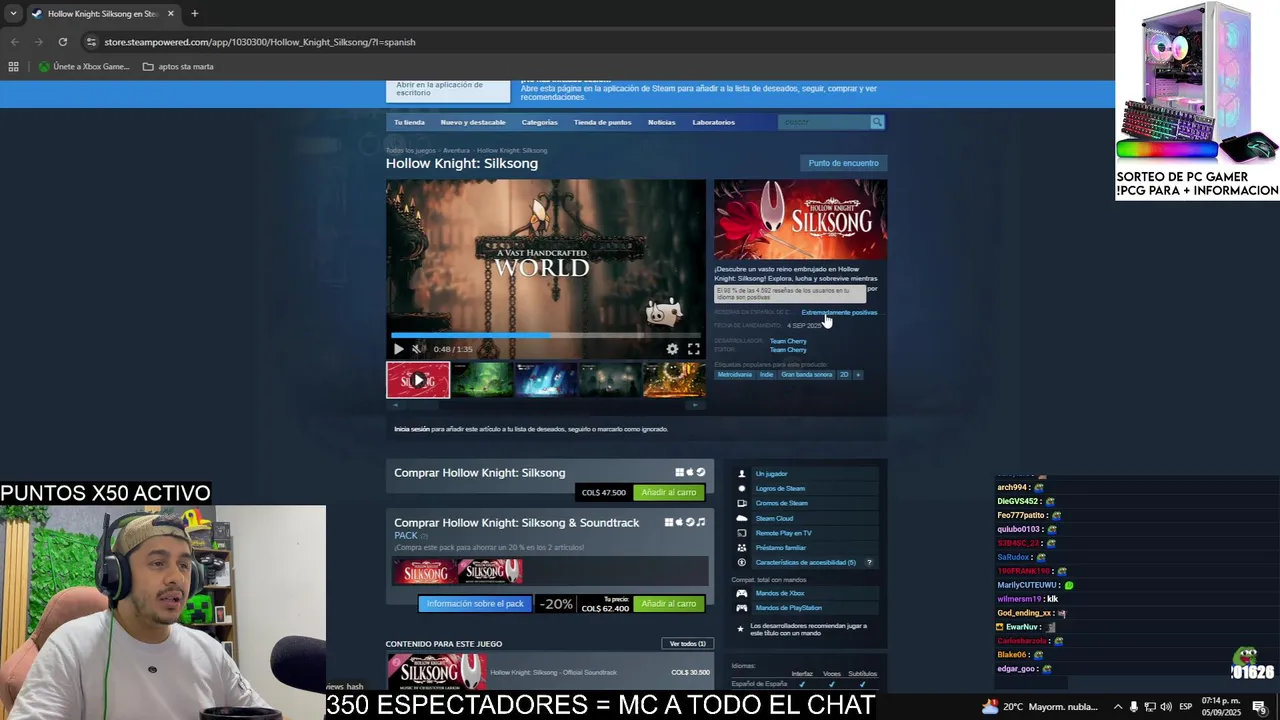This screenshot has width=1280, height=720.
Task: Click Ver todos (1) button
Action: coord(687,644)
